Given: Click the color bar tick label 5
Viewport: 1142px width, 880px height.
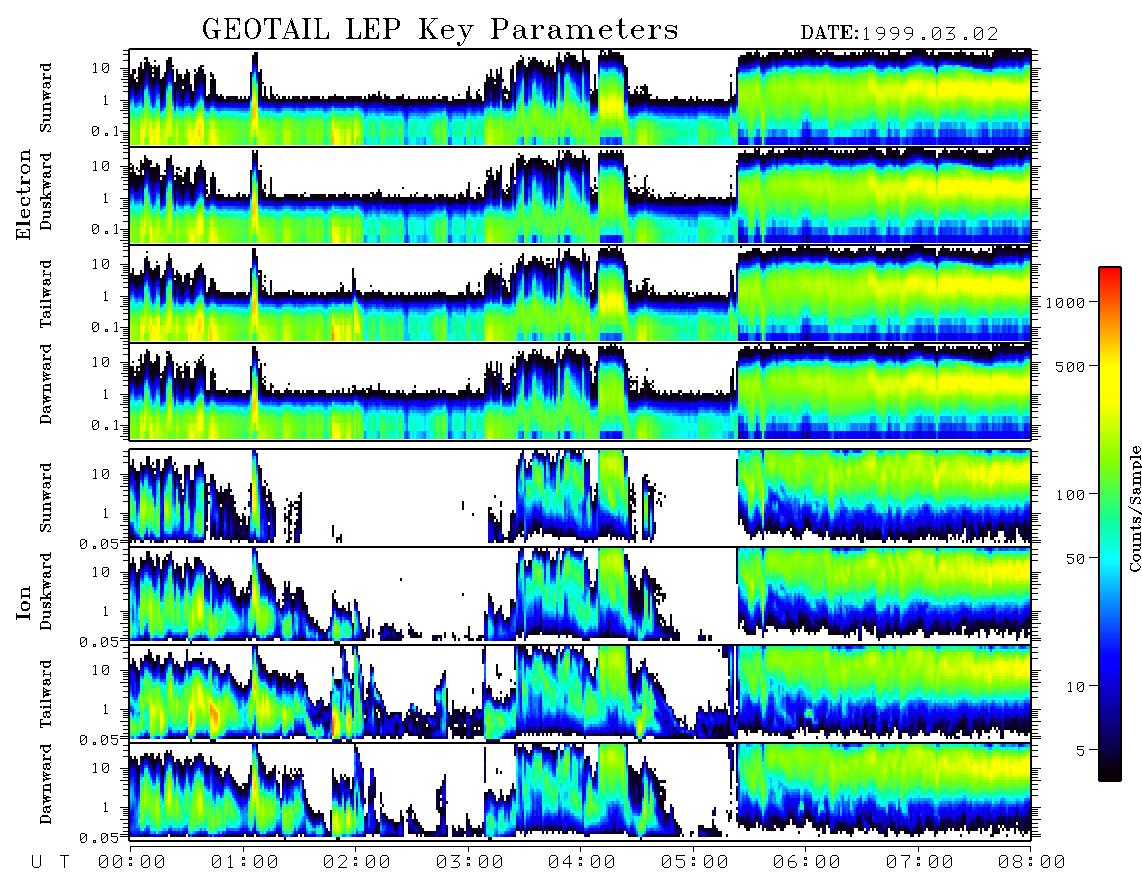Looking at the screenshot, I should click(1080, 750).
